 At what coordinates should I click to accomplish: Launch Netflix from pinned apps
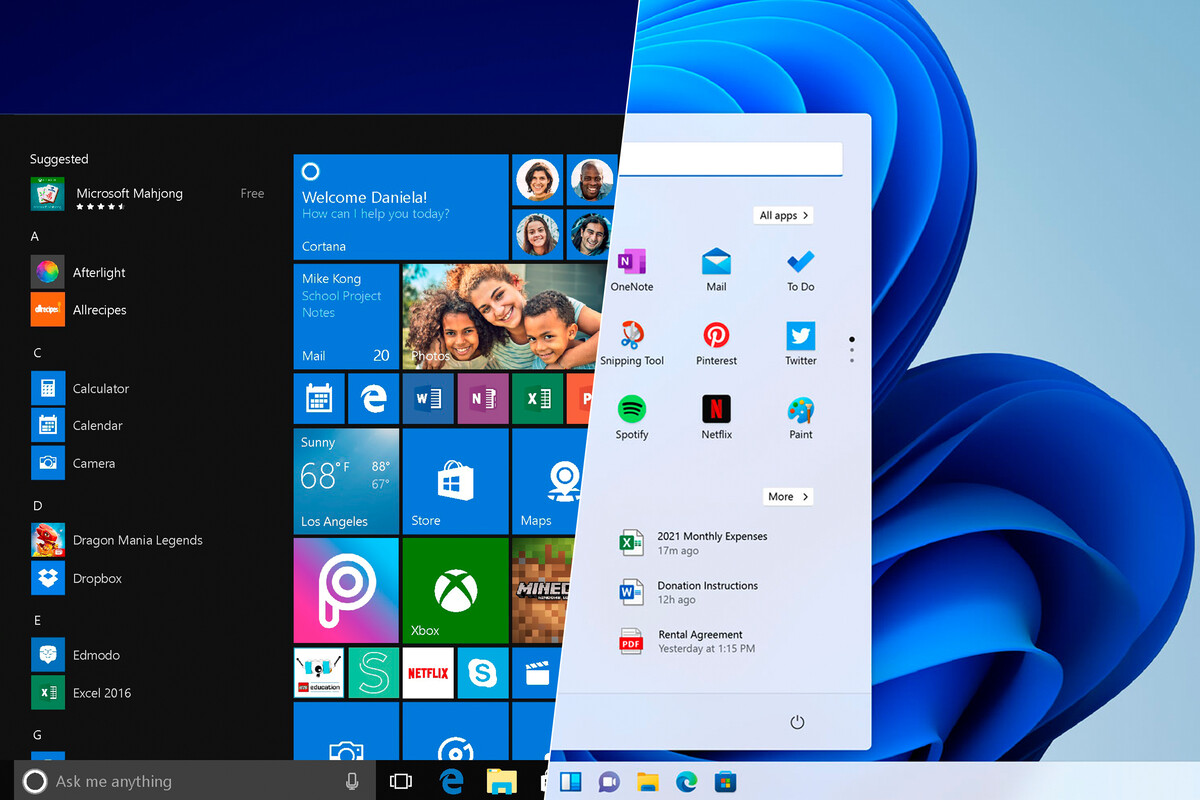pyautogui.click(x=716, y=410)
